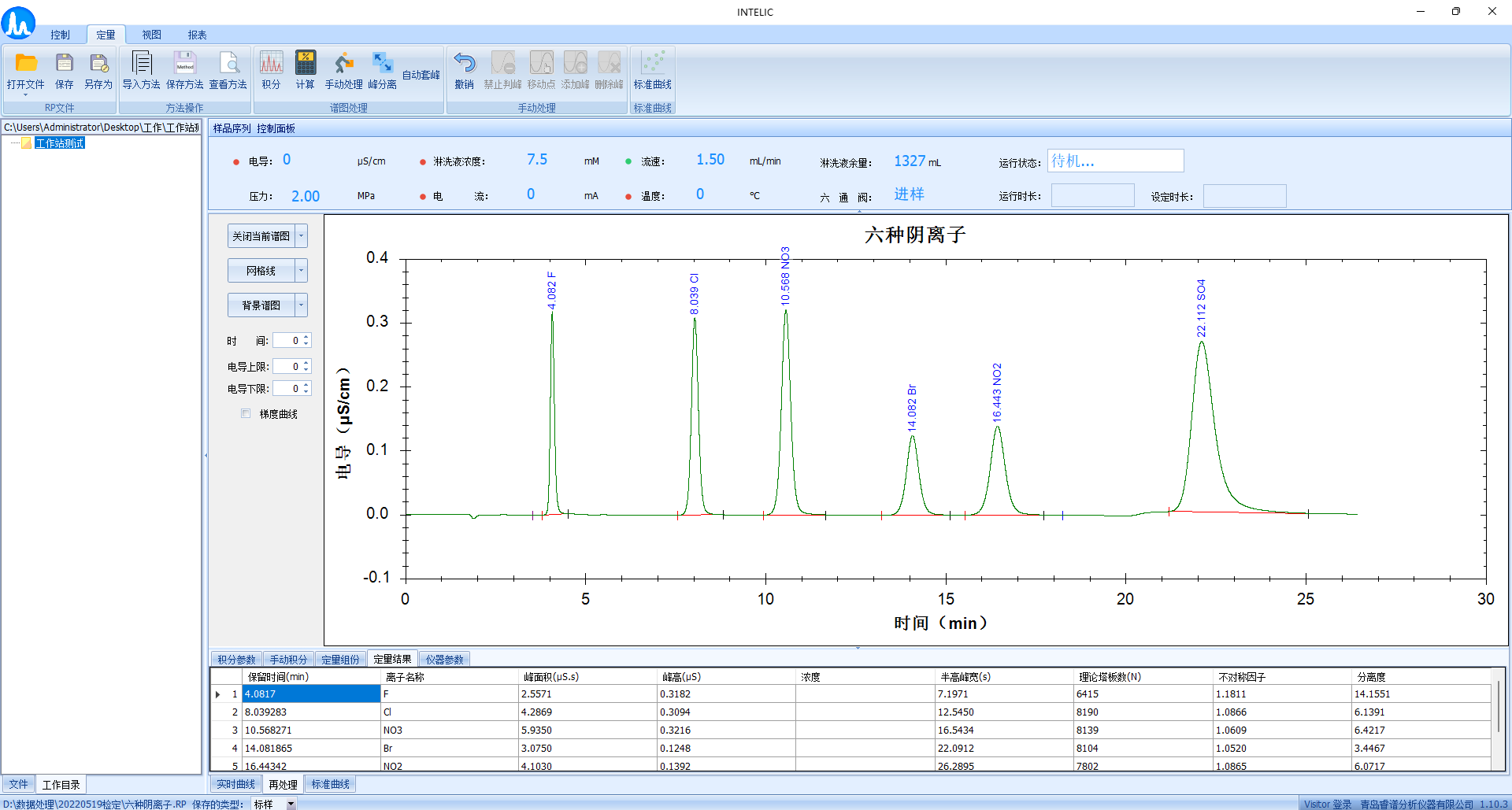Image resolution: width=1512 pixels, height=810 pixels.
Task: Click the 关闭当前谱图 button
Action: [x=261, y=236]
